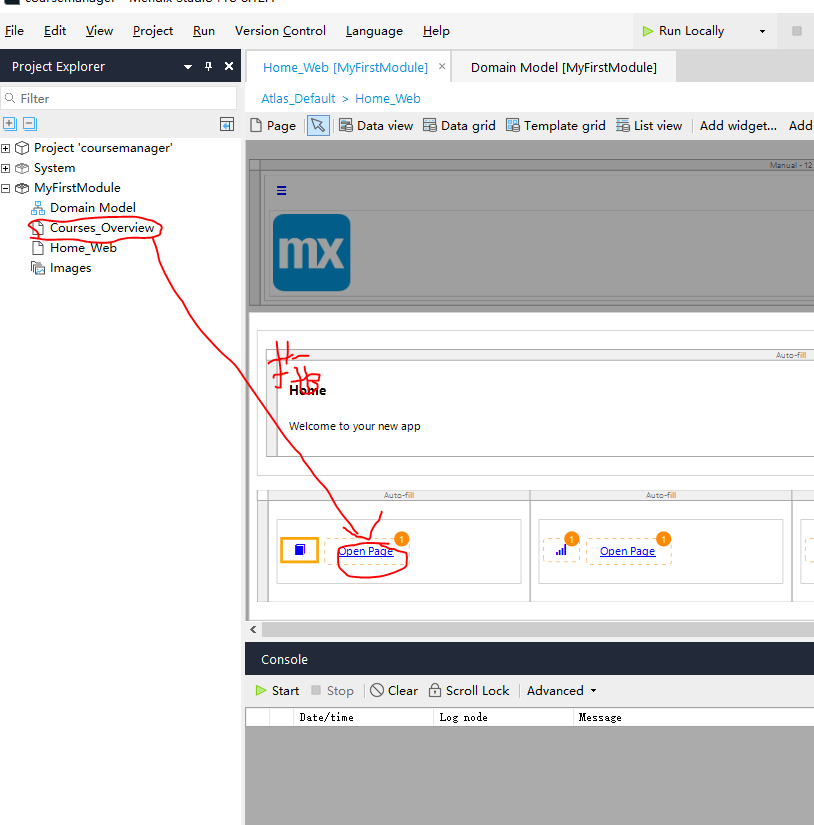Click the editor horizontal scrollbar track
The height and width of the screenshot is (825, 814).
(x=538, y=630)
